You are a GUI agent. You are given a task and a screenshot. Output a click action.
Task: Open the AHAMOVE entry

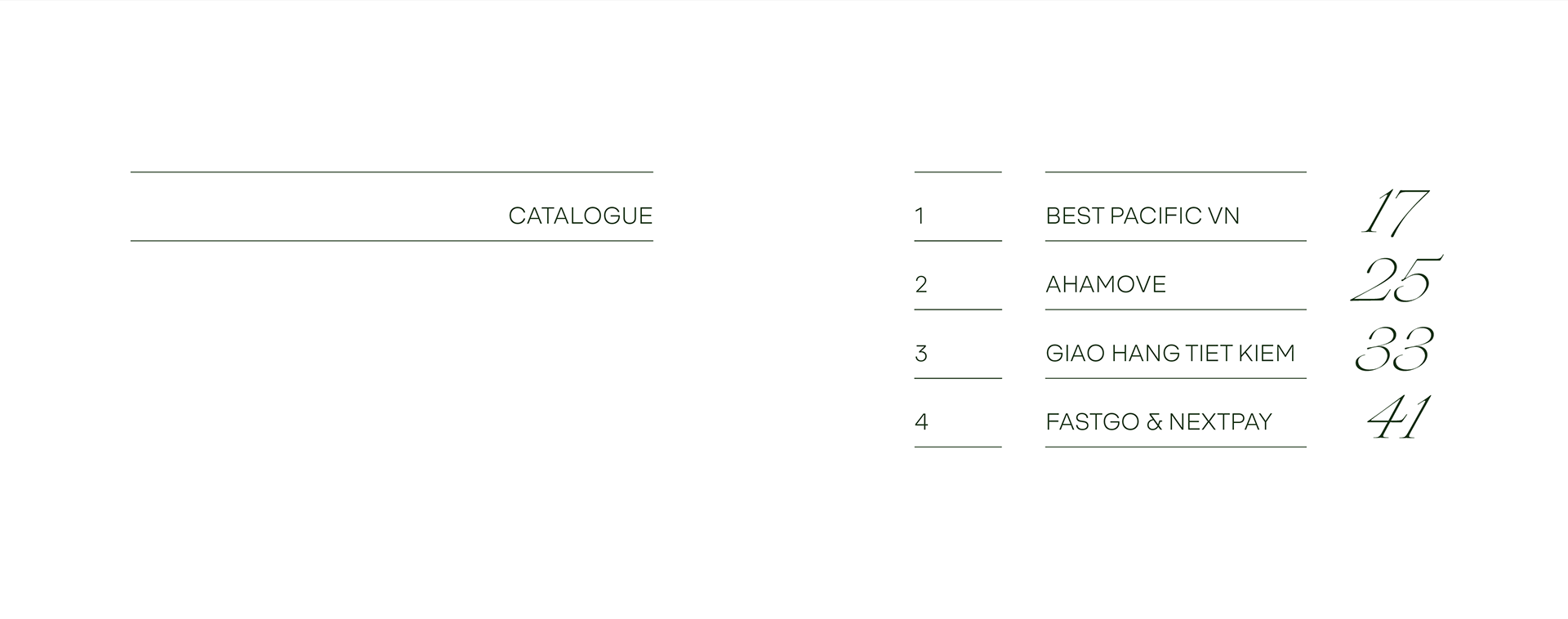pyautogui.click(x=1106, y=284)
